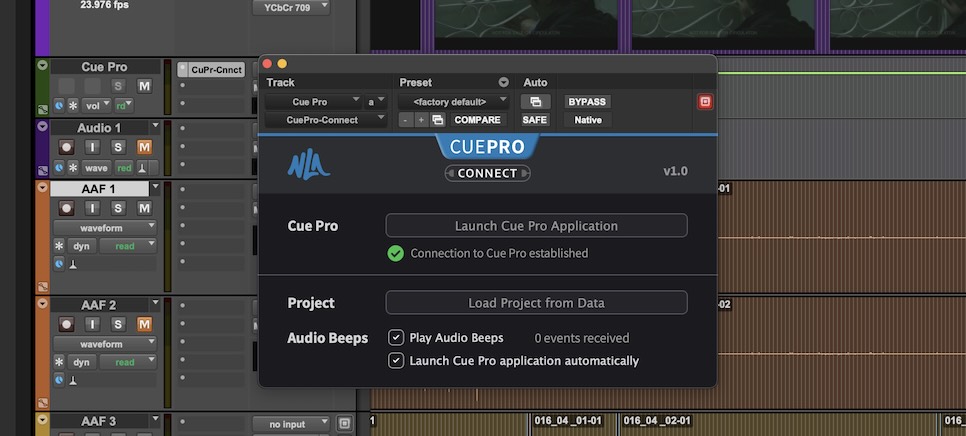Image resolution: width=966 pixels, height=436 pixels.
Task: Click the asterisk icon on Cue Pro track
Action: pos(73,105)
